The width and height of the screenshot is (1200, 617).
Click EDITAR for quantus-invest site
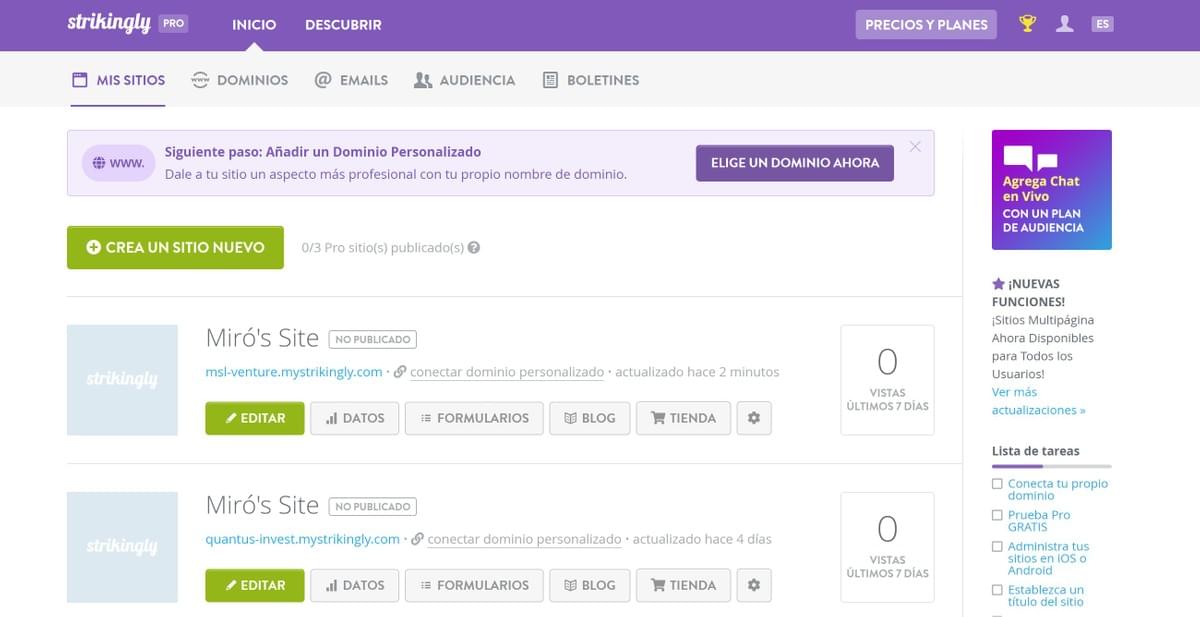pos(255,585)
